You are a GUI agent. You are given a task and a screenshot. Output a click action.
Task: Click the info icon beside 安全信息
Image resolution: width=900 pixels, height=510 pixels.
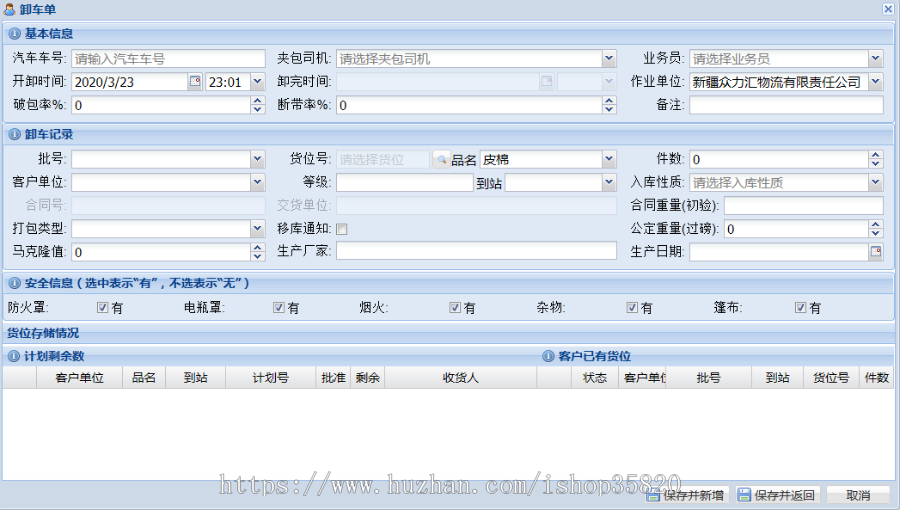pyautogui.click(x=14, y=283)
